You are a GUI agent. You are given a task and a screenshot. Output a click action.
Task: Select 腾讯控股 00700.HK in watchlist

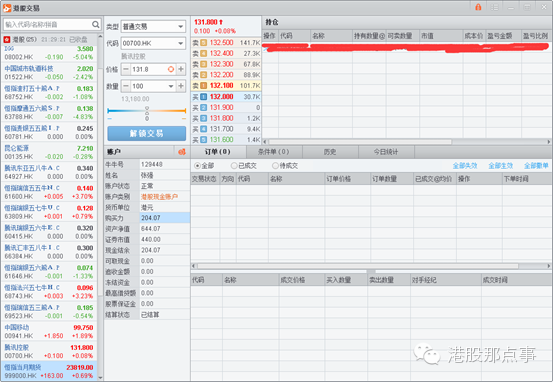[49, 352]
